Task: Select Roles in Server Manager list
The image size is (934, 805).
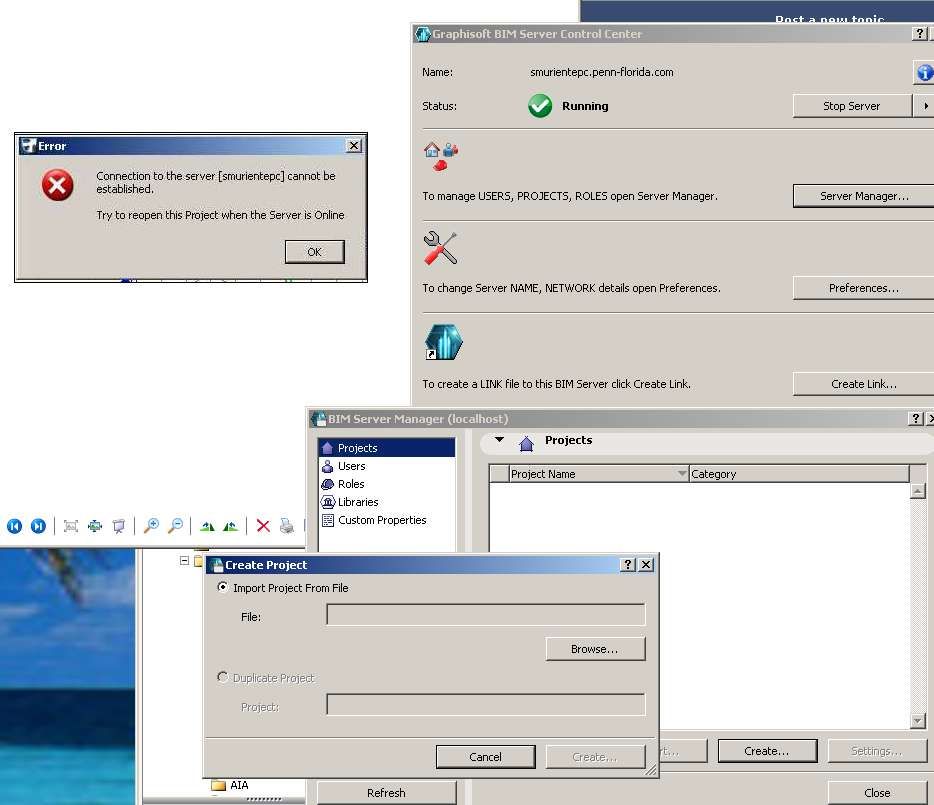Action: [x=387, y=484]
